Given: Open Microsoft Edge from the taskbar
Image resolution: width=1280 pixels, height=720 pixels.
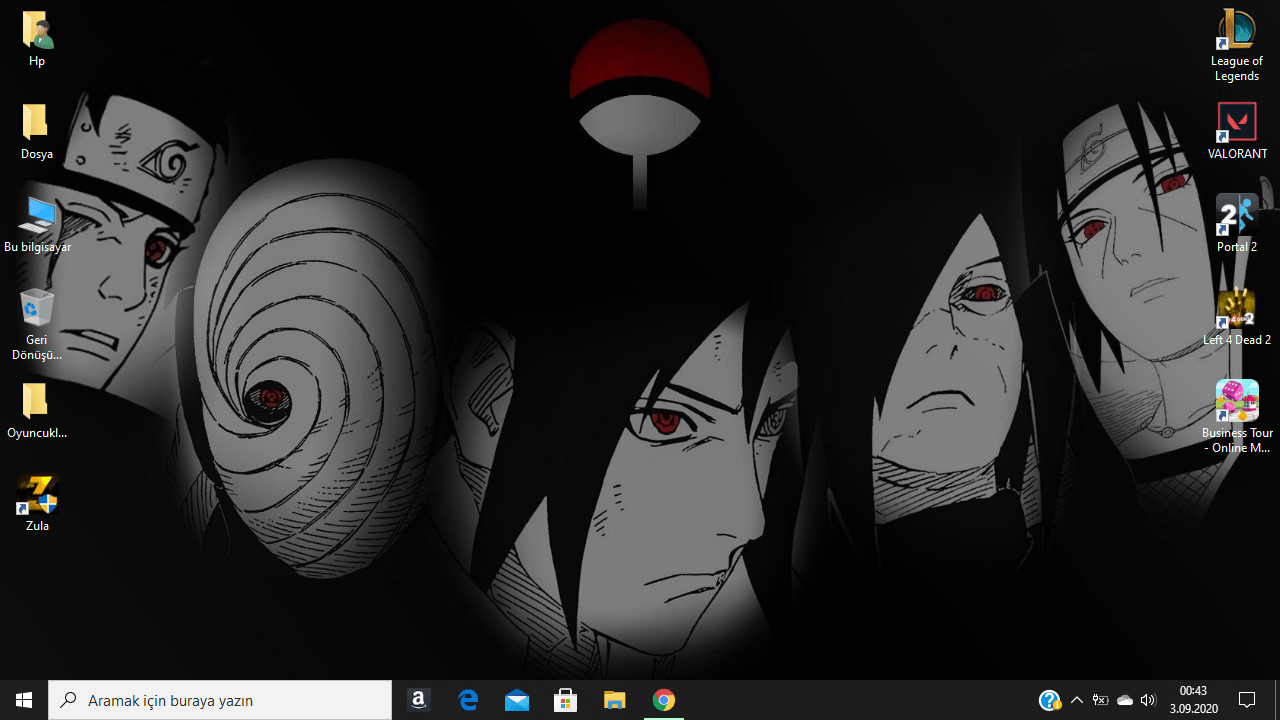Looking at the screenshot, I should pos(468,700).
